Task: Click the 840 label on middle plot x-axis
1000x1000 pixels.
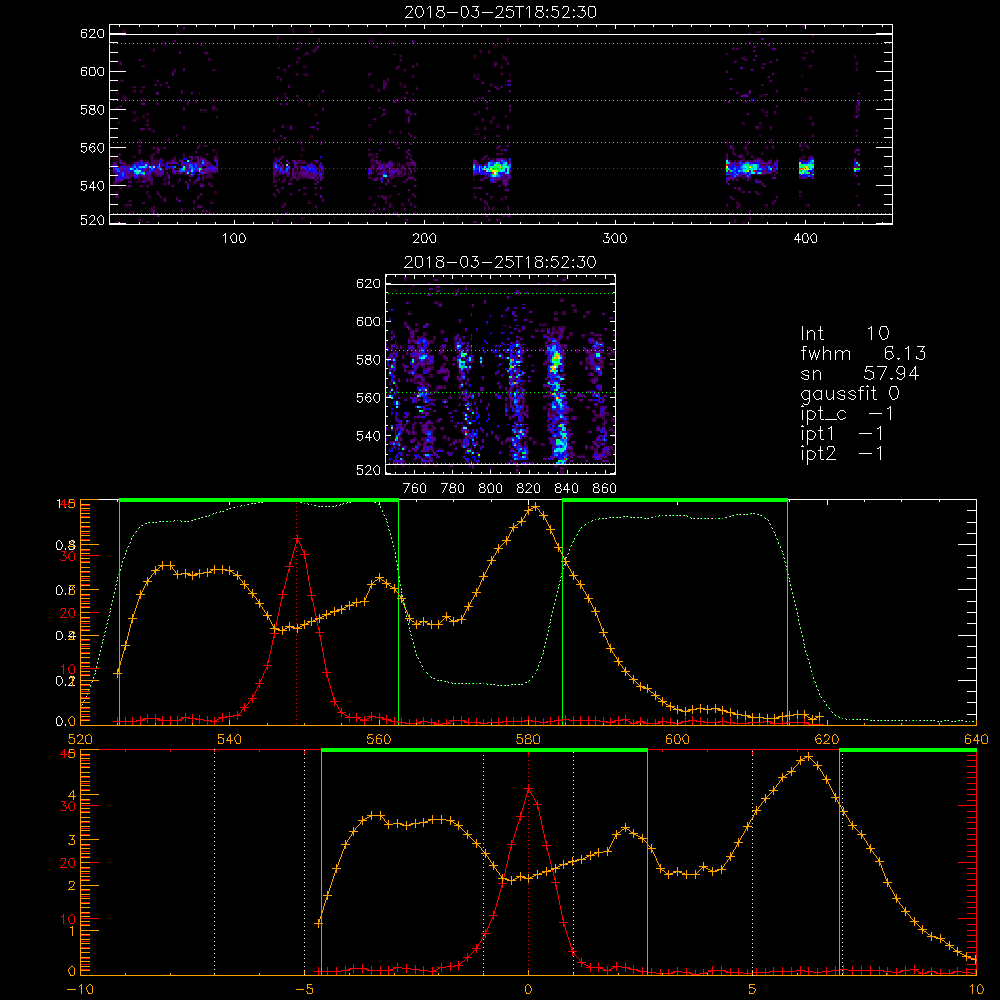Action: coord(566,489)
